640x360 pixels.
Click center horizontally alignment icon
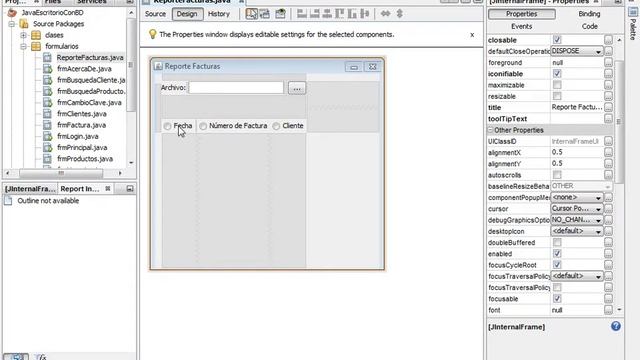[327, 14]
